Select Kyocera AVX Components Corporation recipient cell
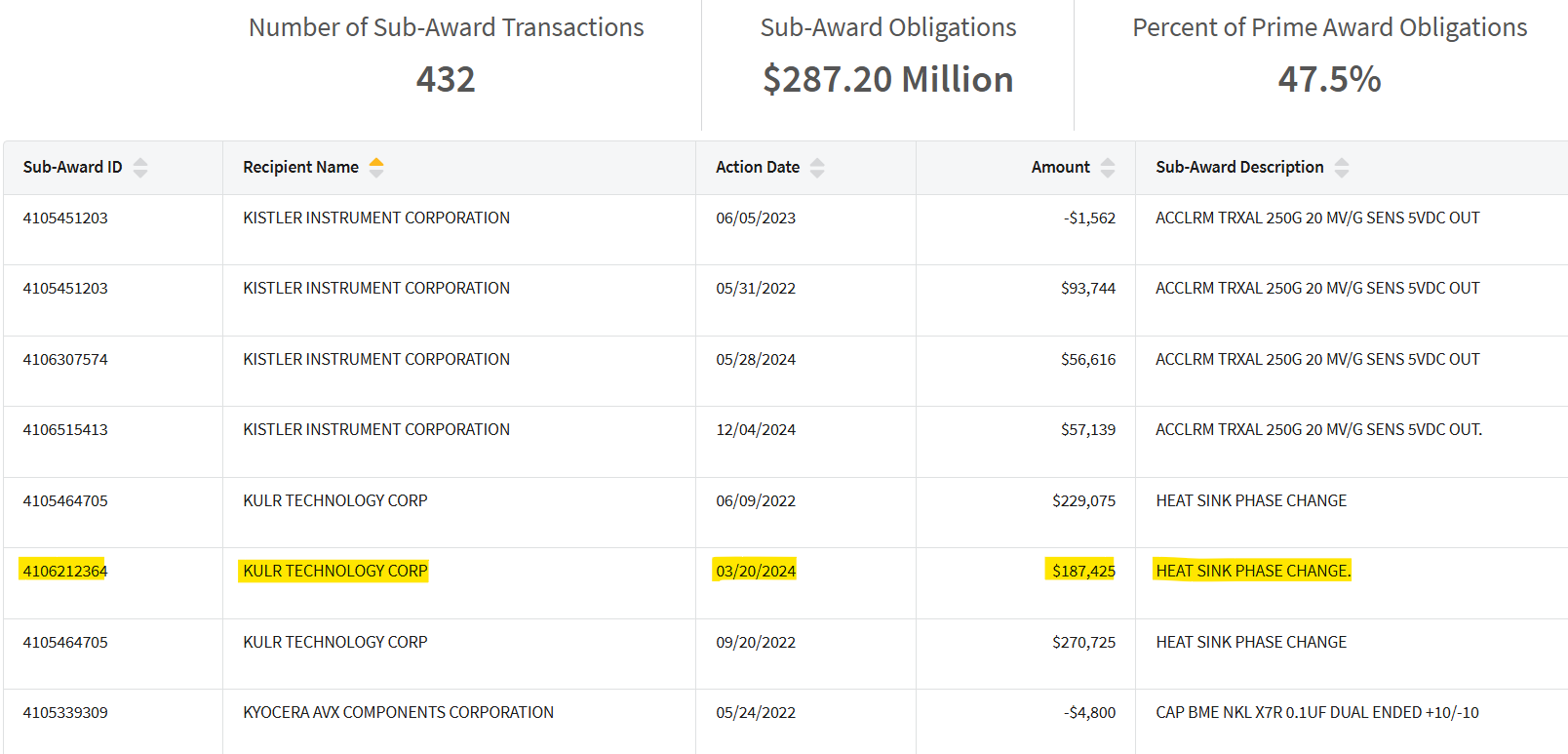 (398, 713)
